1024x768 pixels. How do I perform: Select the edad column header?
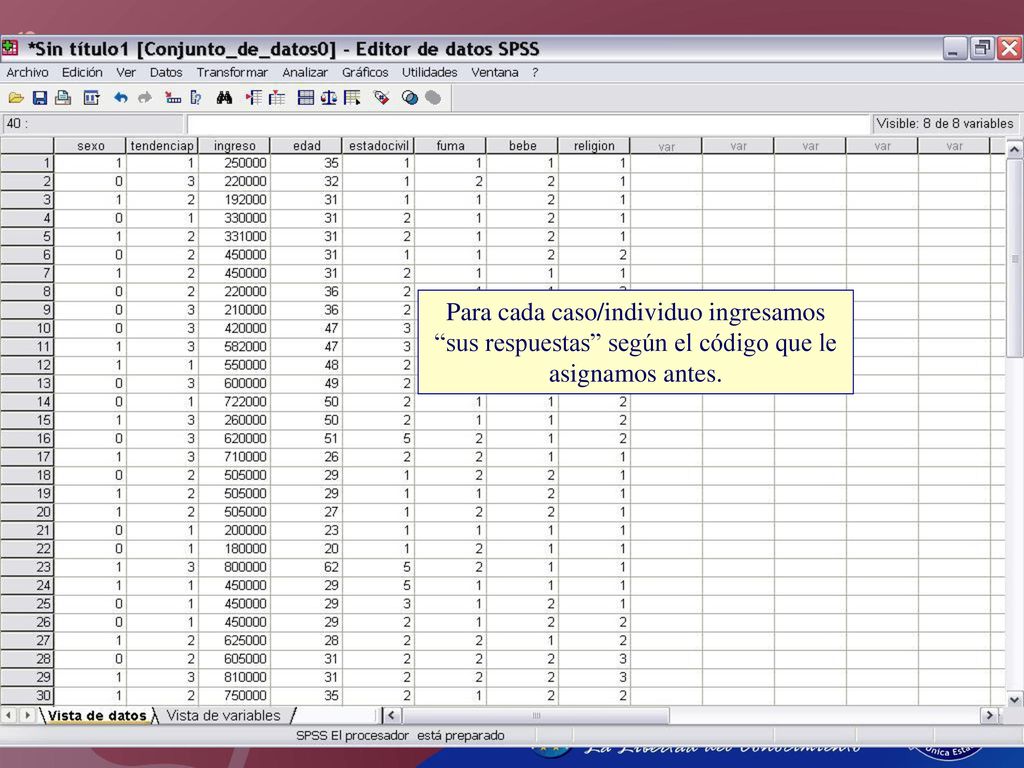click(306, 146)
